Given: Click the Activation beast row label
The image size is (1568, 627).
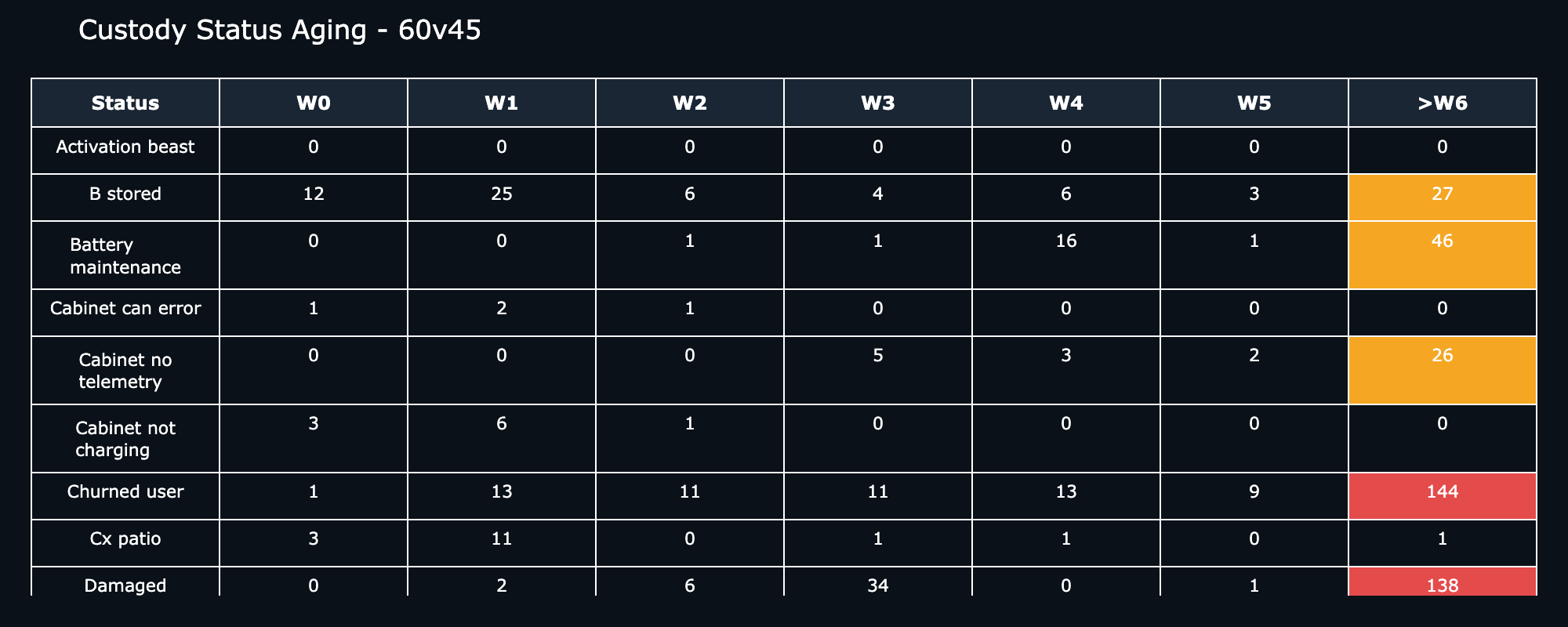Looking at the screenshot, I should click(x=125, y=147).
